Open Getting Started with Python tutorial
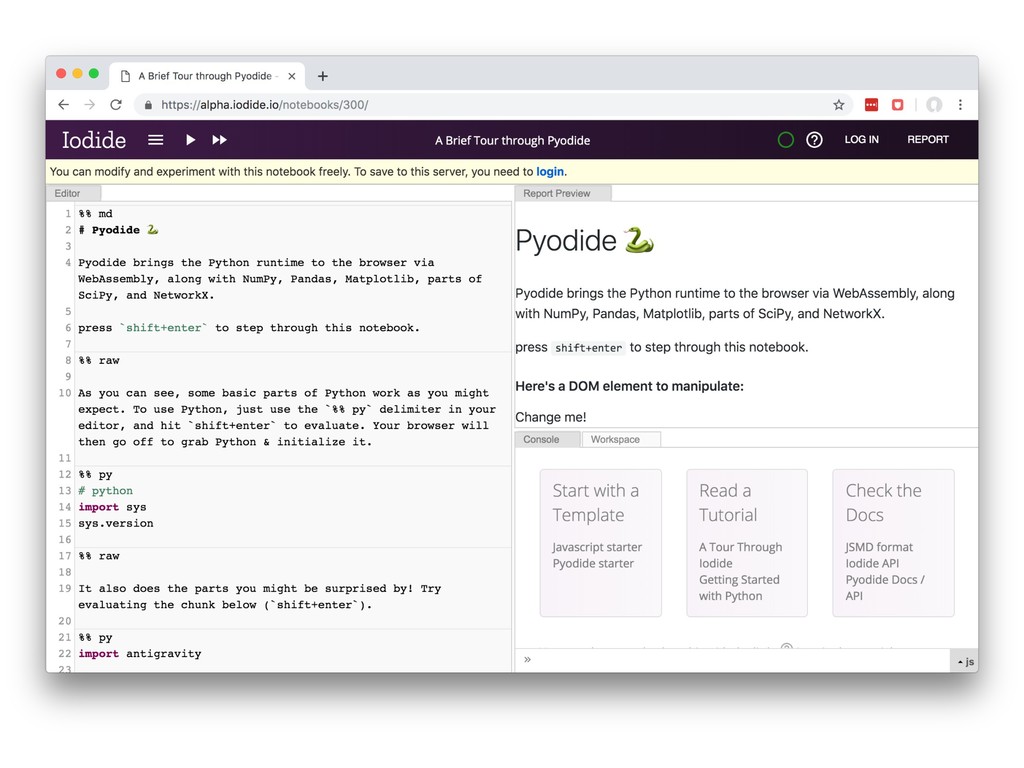The height and width of the screenshot is (768, 1024). coord(739,588)
